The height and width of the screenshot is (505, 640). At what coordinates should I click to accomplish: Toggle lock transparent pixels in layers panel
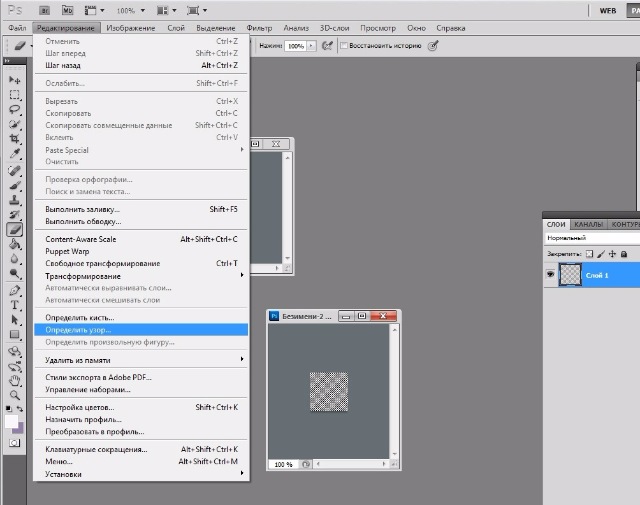pyautogui.click(x=590, y=255)
